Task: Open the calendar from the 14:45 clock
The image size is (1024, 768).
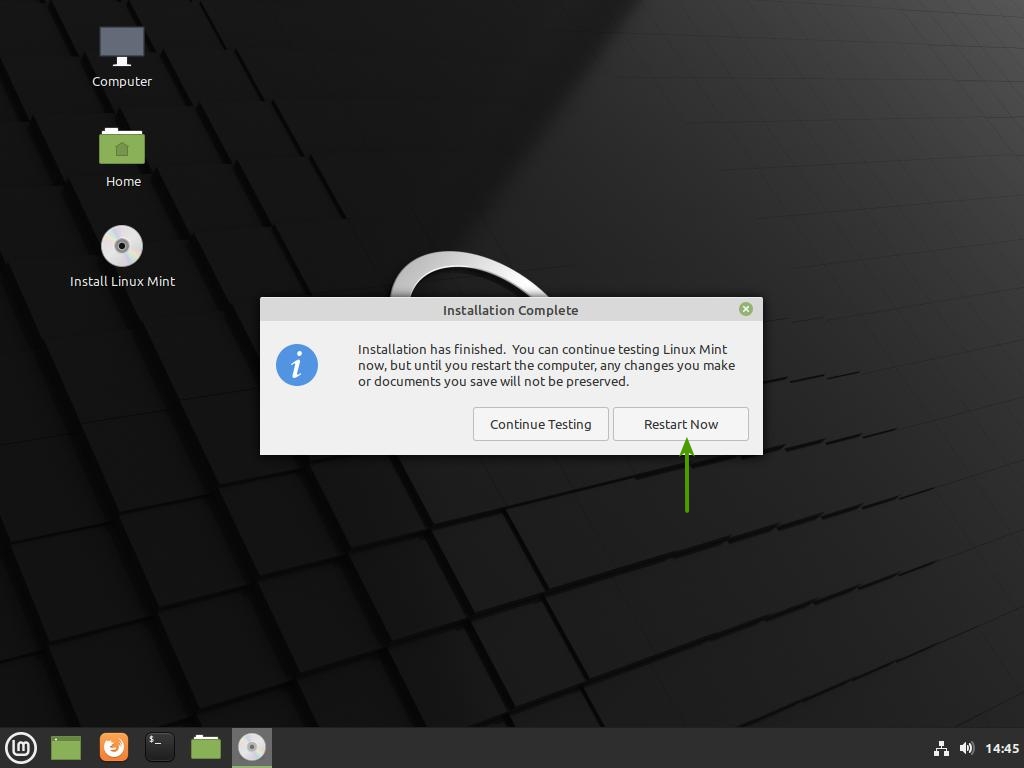Action: (1001, 748)
